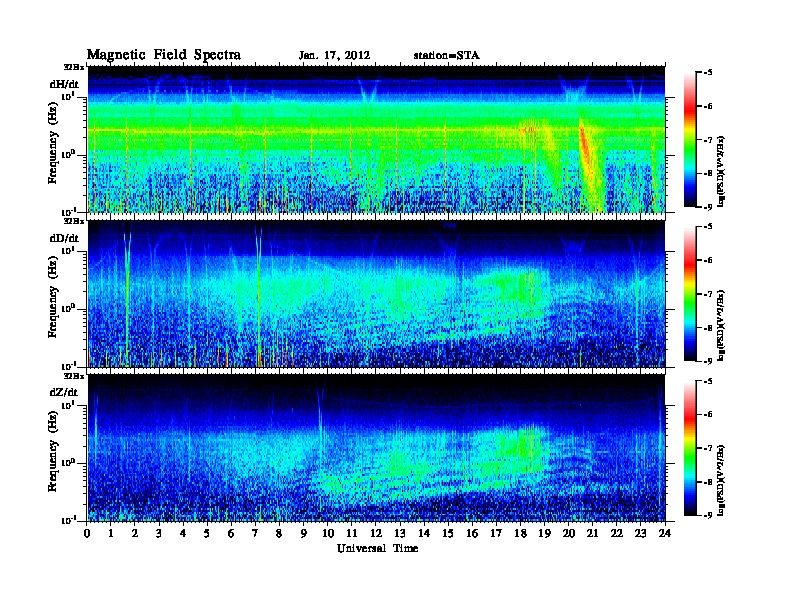Image resolution: width=792 pixels, height=612 pixels.
Task: Click hour tick label "15" on time axis
Action: click(x=448, y=533)
